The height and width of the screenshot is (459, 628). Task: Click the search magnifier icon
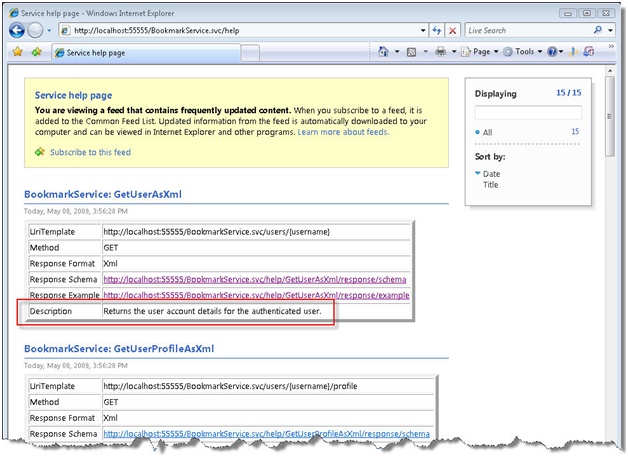598,30
